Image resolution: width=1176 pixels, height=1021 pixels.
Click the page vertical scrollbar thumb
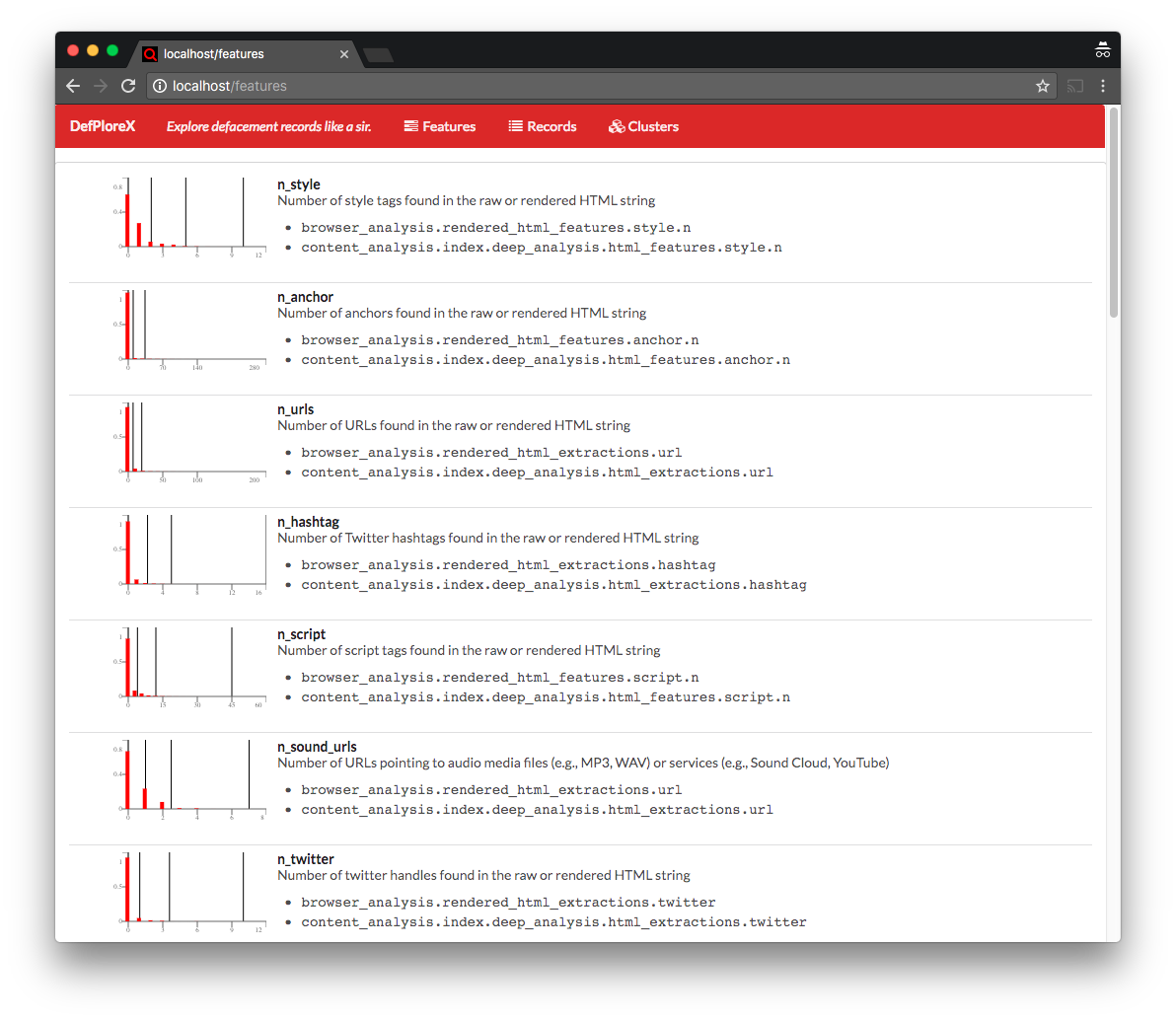tap(1114, 212)
